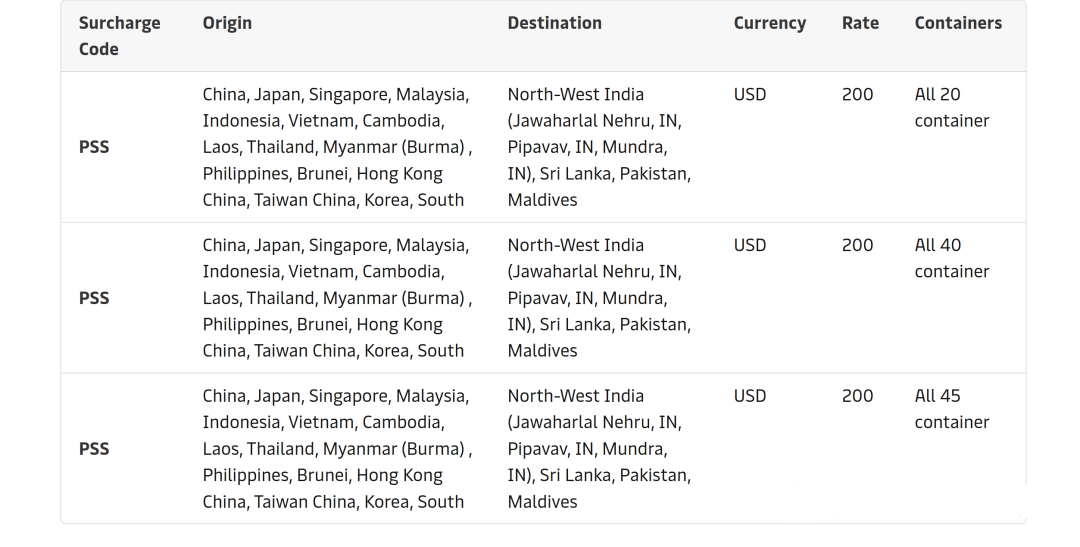Click rate 200 in the 20 container row
The image size is (1080, 547).
tap(857, 95)
